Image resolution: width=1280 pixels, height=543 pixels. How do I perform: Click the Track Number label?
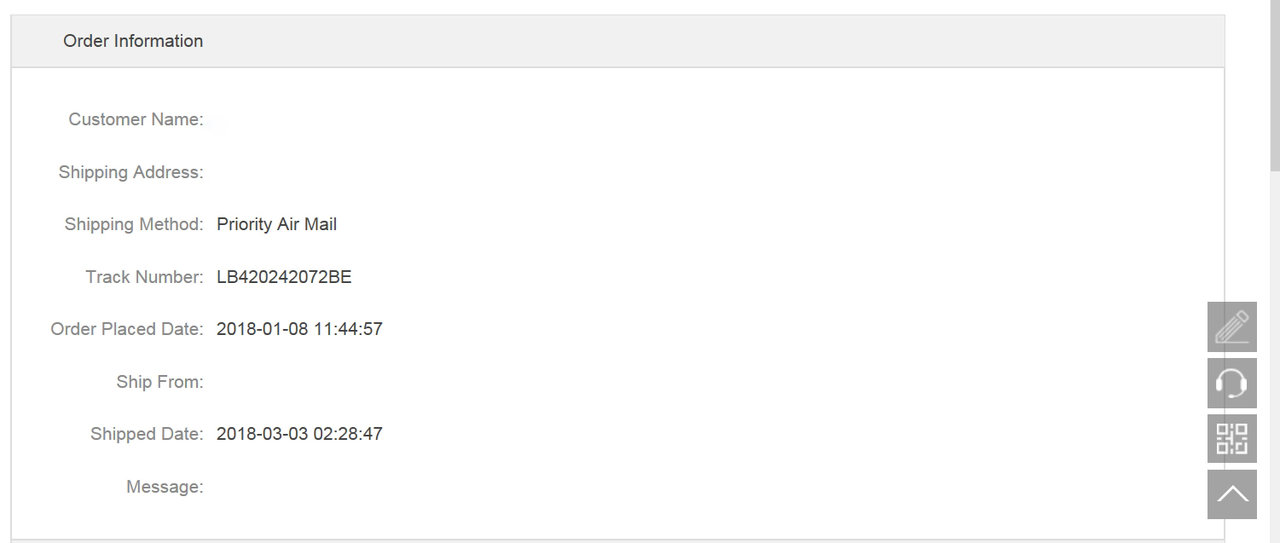(x=144, y=277)
